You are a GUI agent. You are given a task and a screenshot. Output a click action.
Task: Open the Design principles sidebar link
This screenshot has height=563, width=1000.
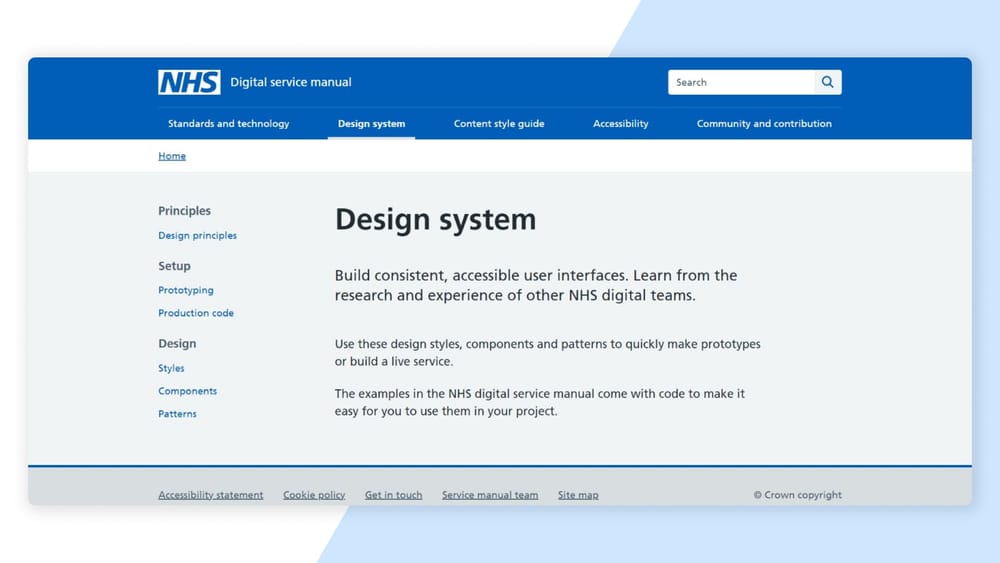coord(197,236)
